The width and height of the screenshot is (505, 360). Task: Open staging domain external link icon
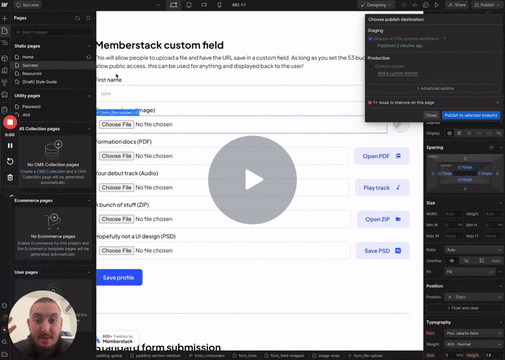coord(444,39)
